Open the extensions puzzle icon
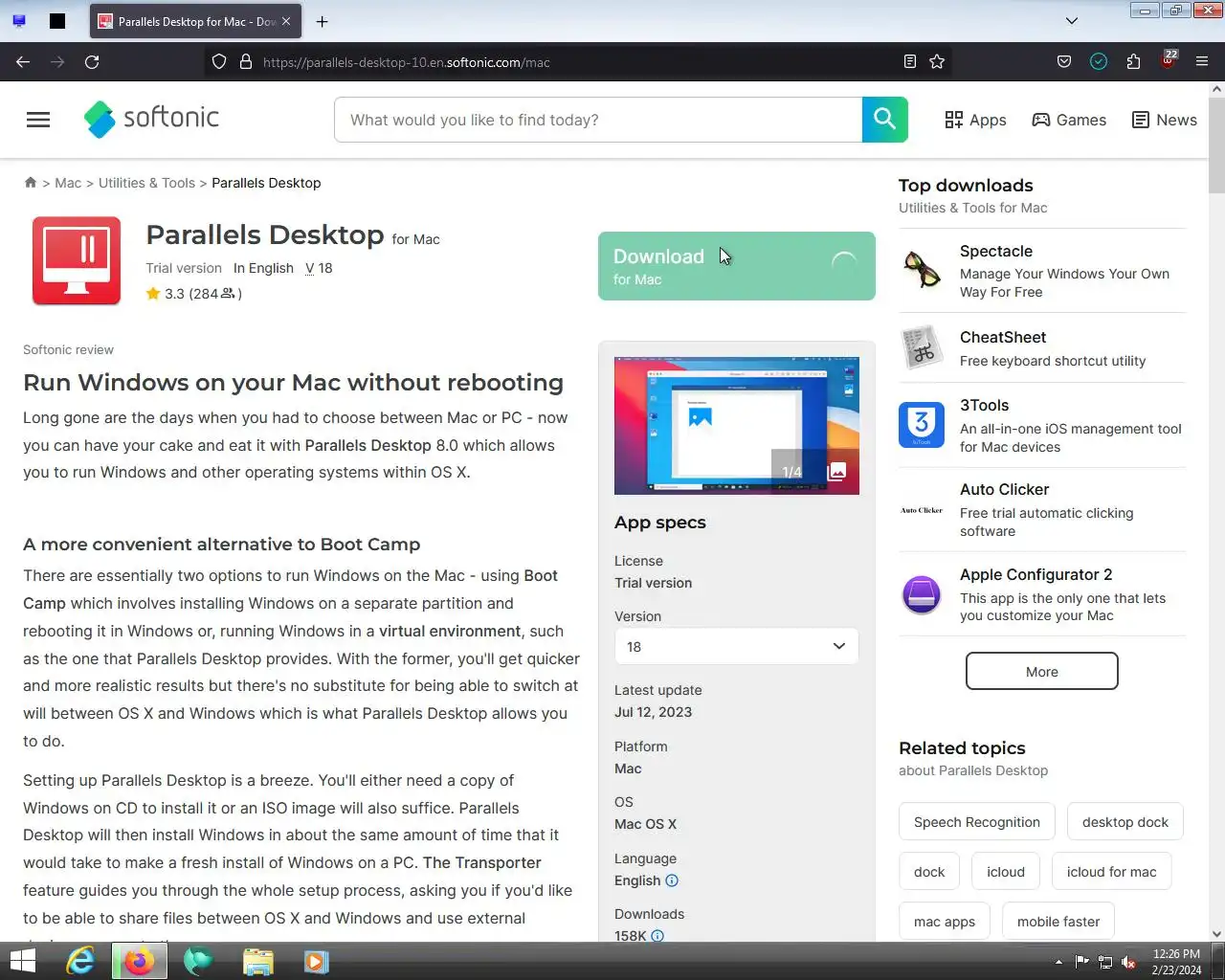 pos(1133,61)
